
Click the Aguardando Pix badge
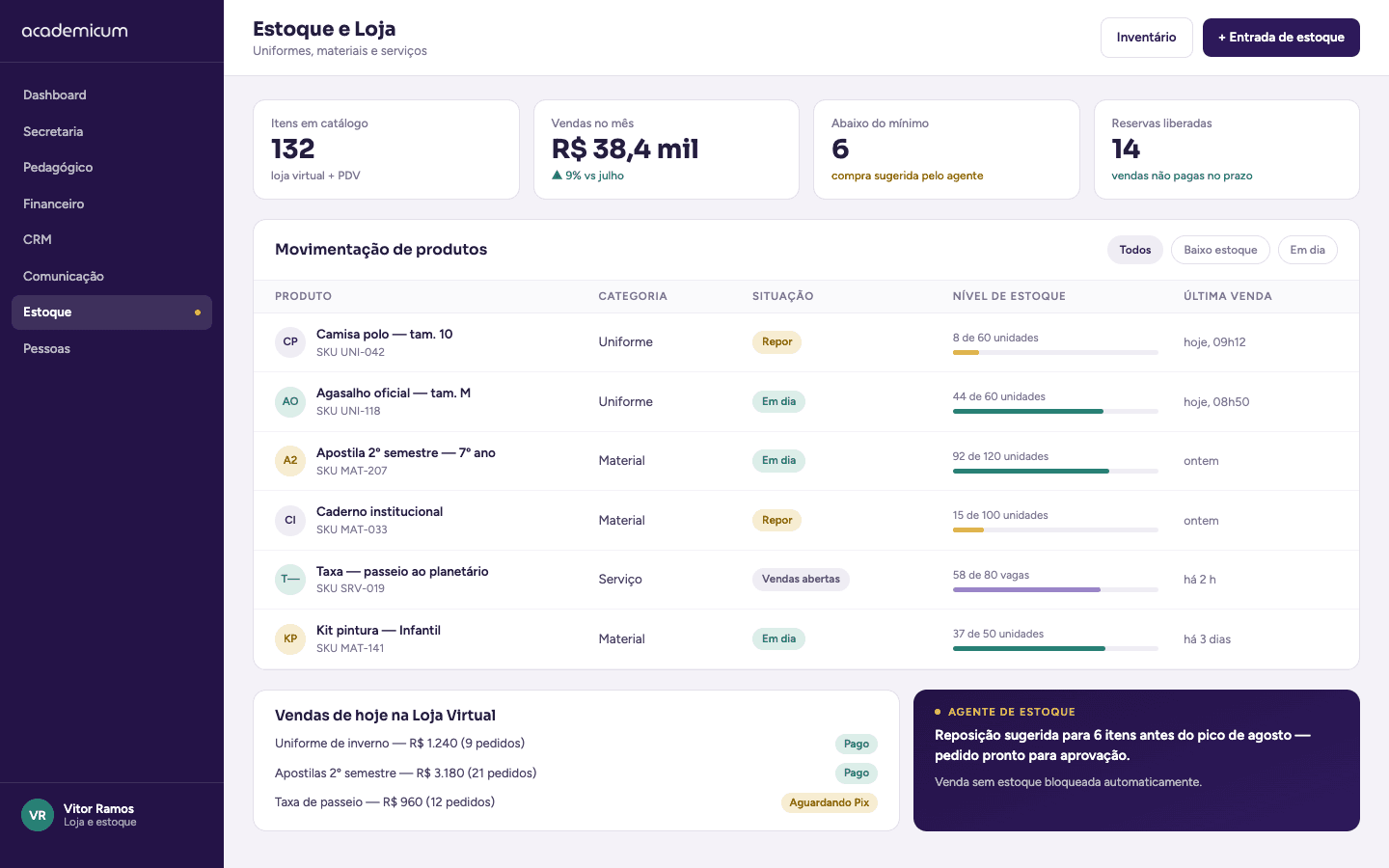[830, 802]
